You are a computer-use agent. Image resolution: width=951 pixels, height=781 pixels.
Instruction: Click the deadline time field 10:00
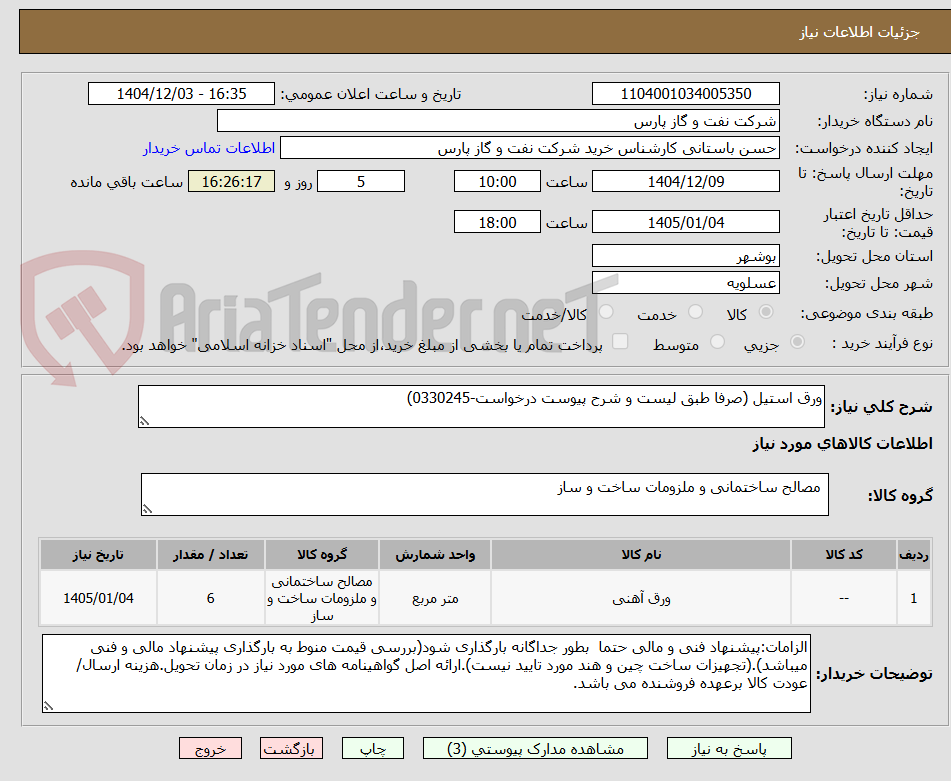497,181
